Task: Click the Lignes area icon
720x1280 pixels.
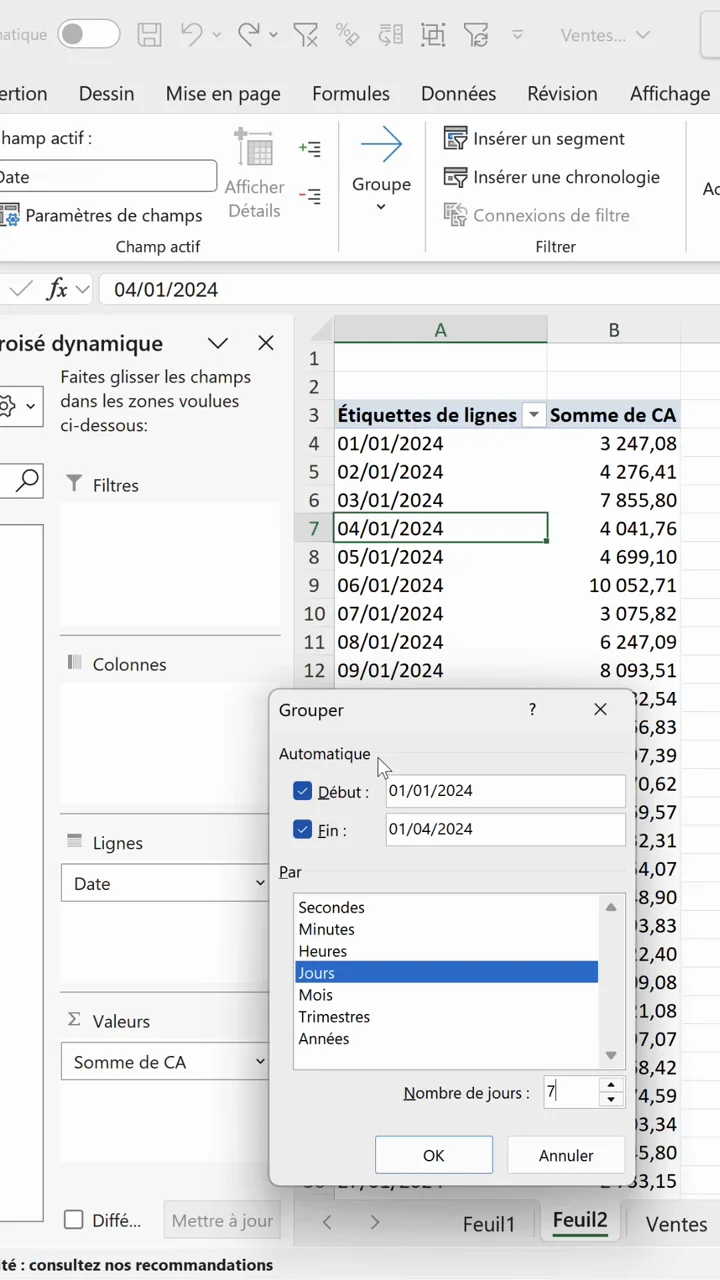Action: pos(74,842)
